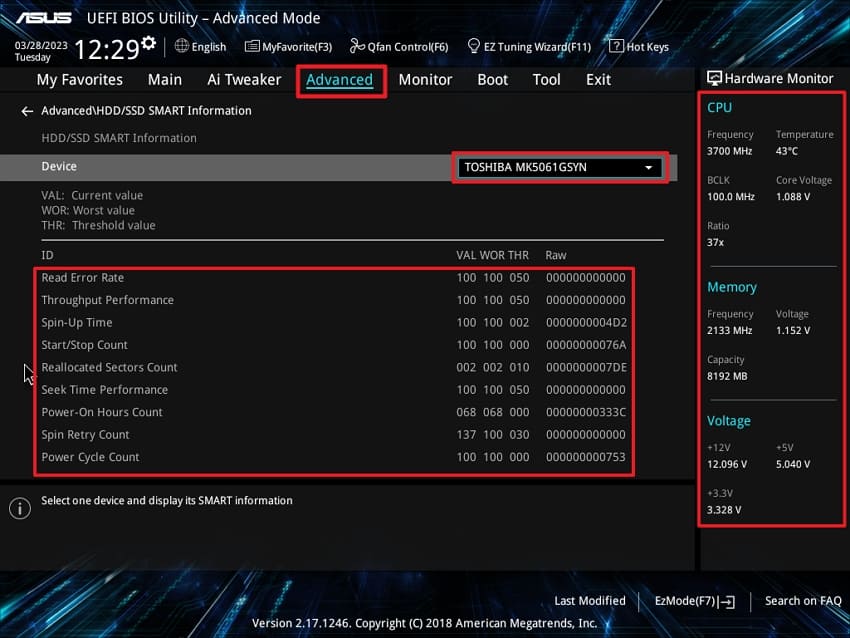
Task: Click the Last Modified button
Action: click(x=590, y=601)
